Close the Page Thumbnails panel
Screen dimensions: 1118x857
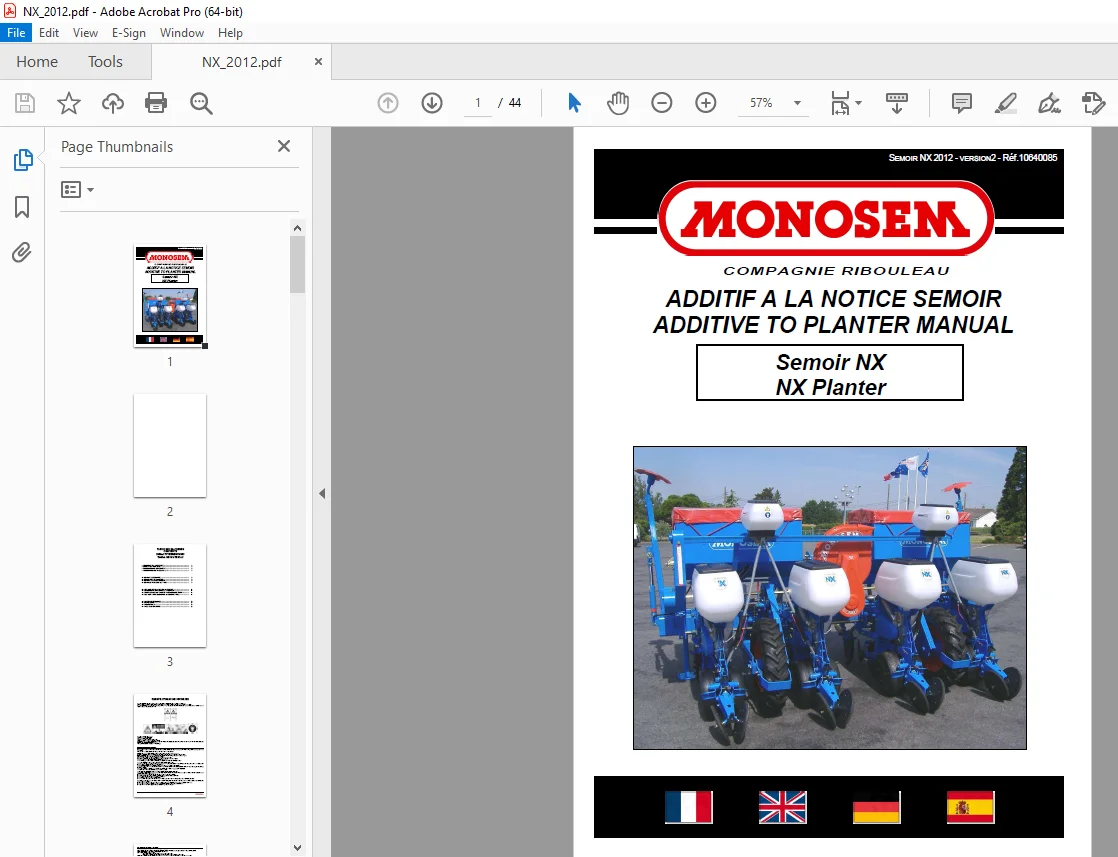click(x=284, y=146)
